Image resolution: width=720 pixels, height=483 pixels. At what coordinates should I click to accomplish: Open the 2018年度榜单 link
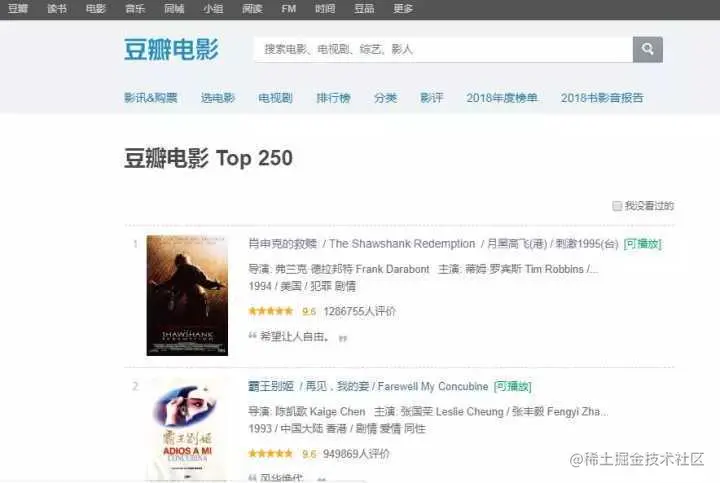502,98
